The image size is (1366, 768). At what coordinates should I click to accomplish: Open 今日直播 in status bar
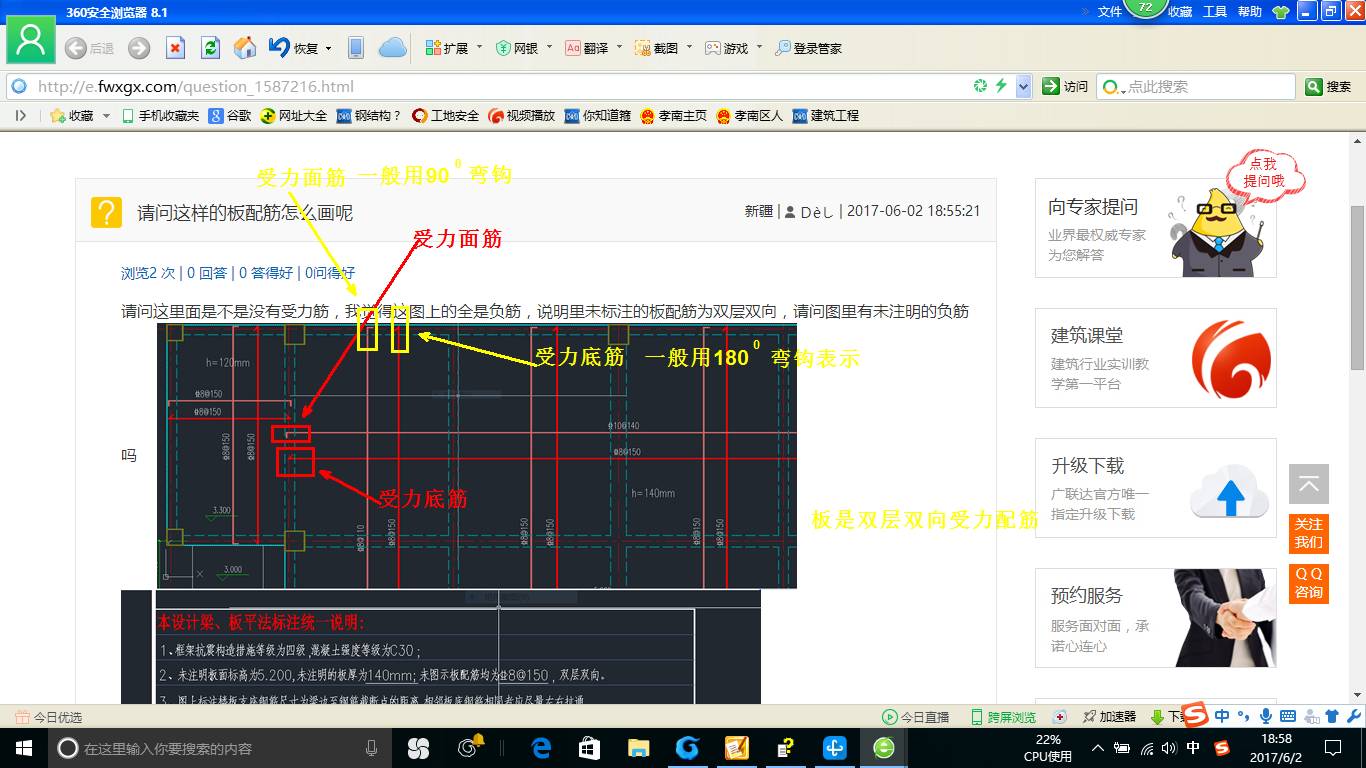coord(915,717)
